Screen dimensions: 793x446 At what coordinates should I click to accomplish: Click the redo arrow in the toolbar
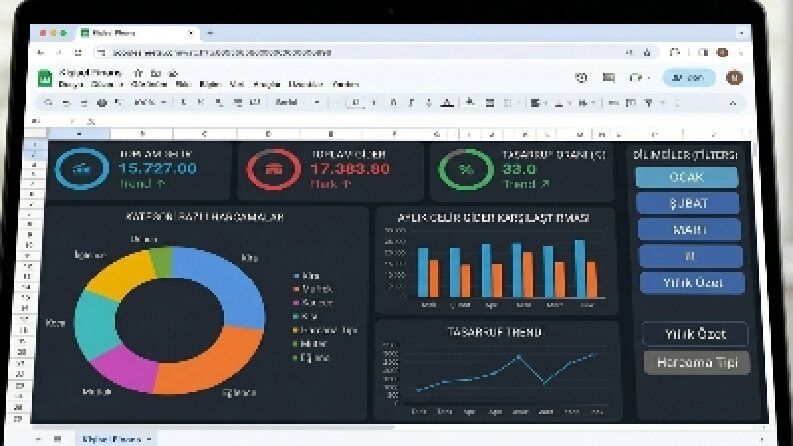tap(84, 103)
